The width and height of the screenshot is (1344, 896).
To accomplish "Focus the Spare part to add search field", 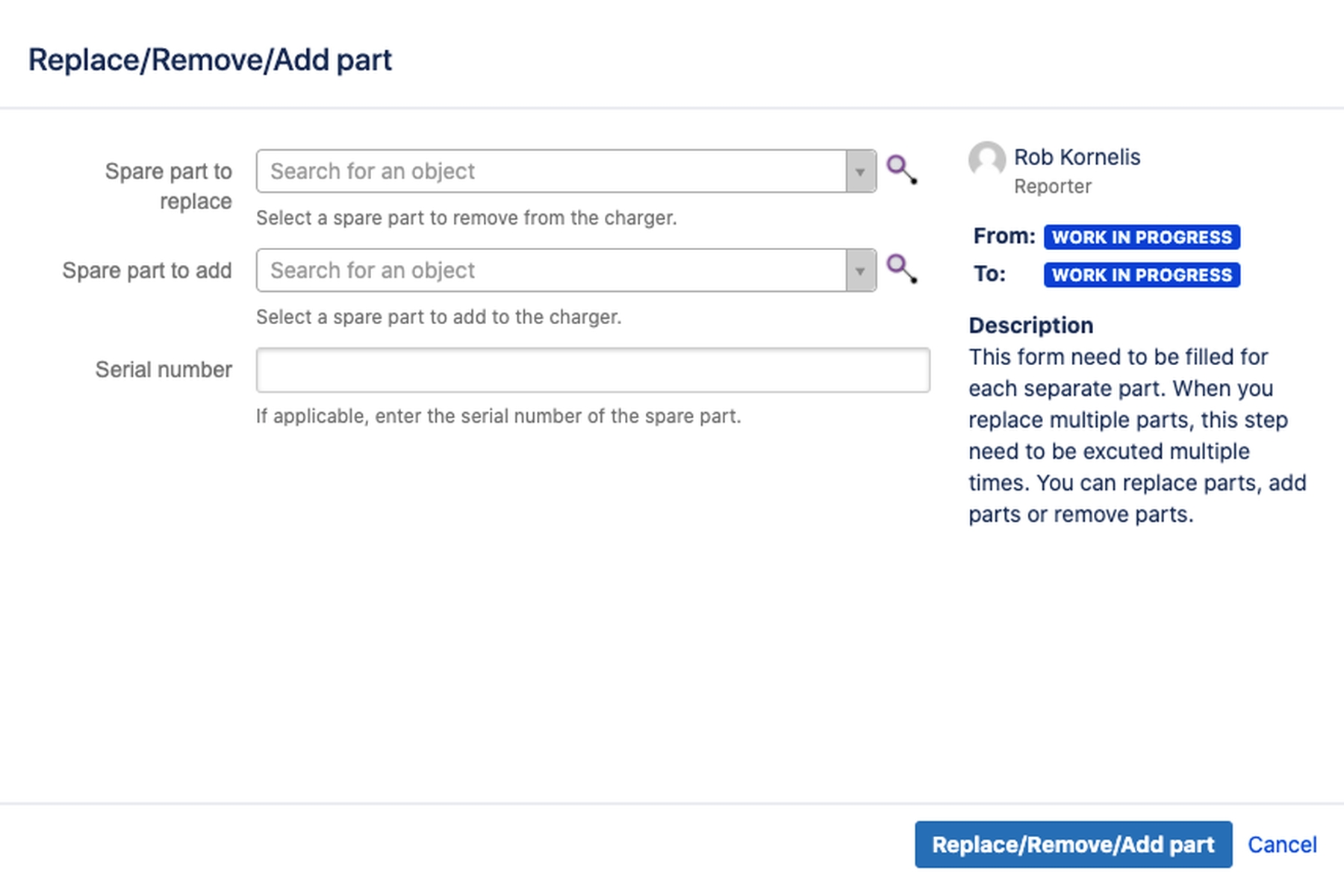I will [x=551, y=271].
